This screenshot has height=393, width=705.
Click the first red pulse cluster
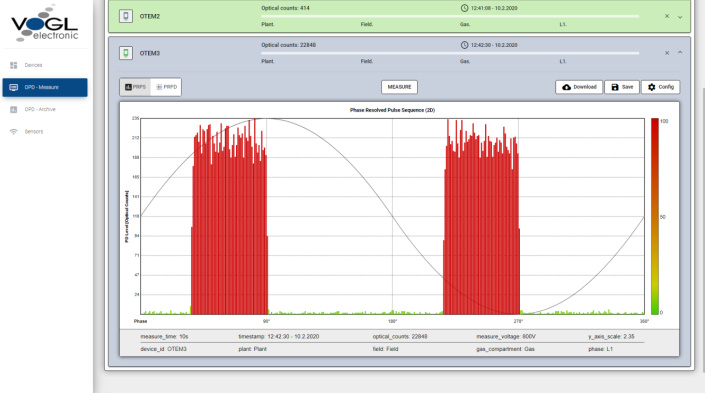(x=229, y=216)
